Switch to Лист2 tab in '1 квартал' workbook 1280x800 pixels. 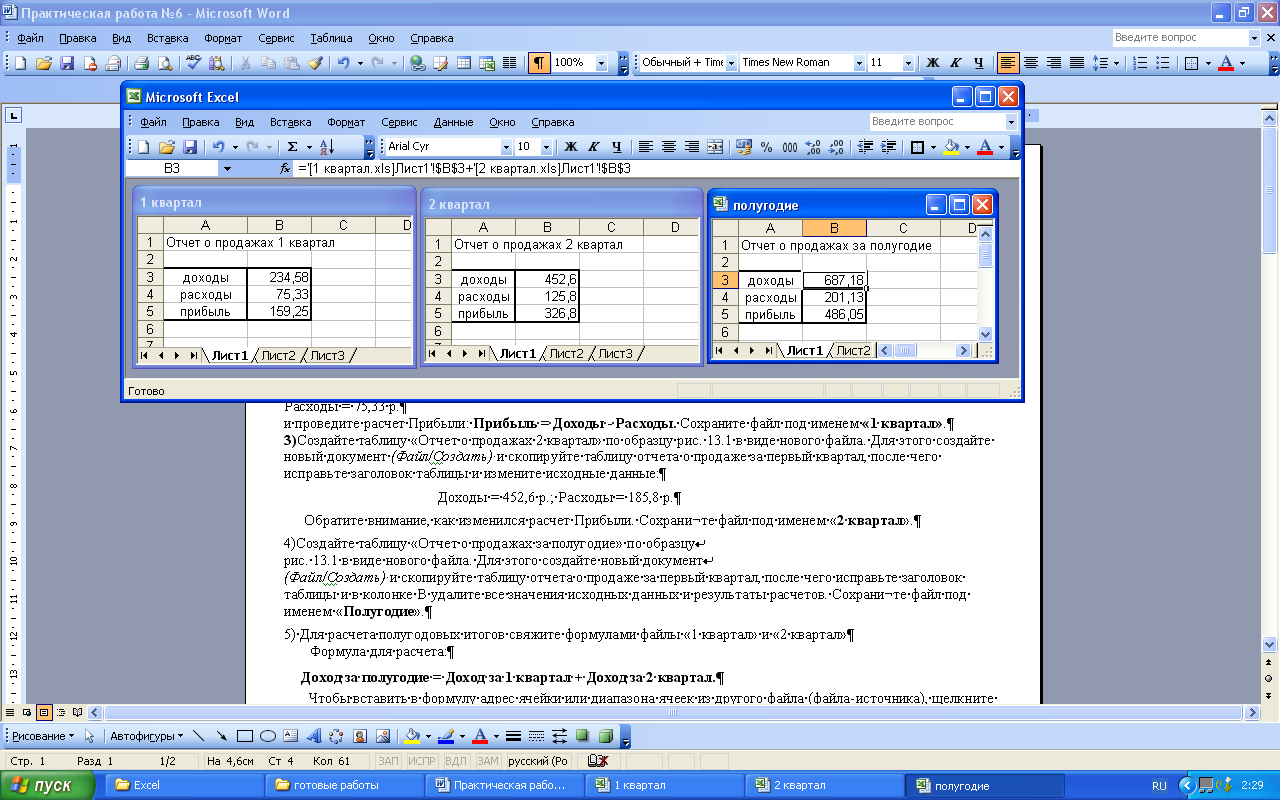tap(279, 355)
